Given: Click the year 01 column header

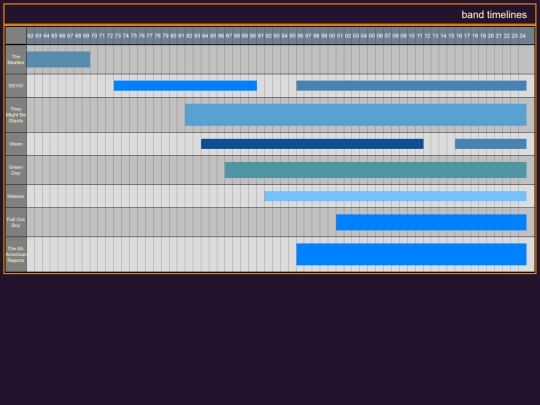Looking at the screenshot, I should (340, 36).
